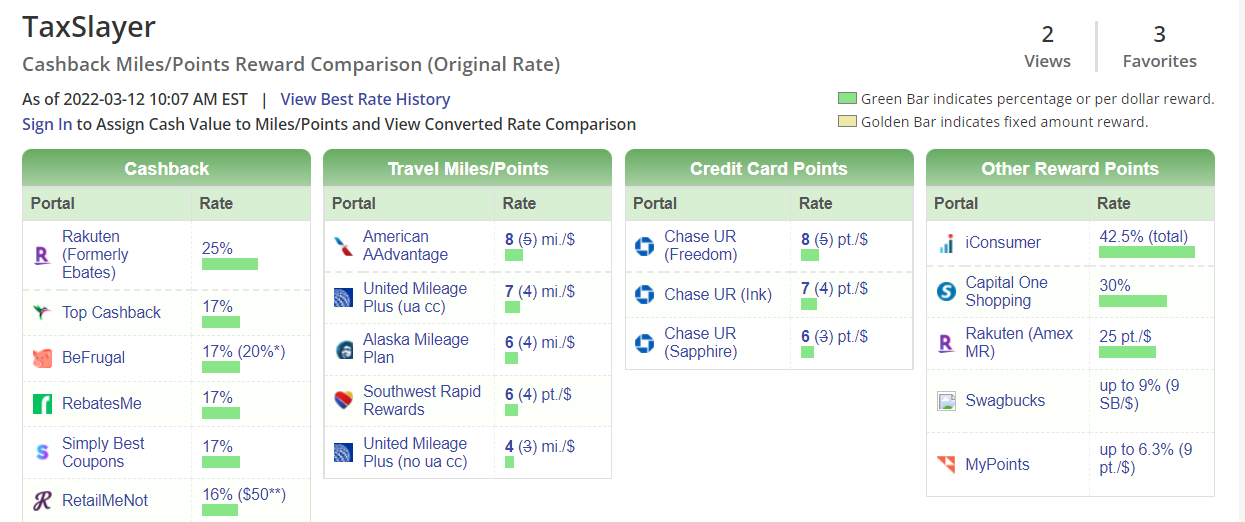Click the Sign In link

tap(47, 124)
